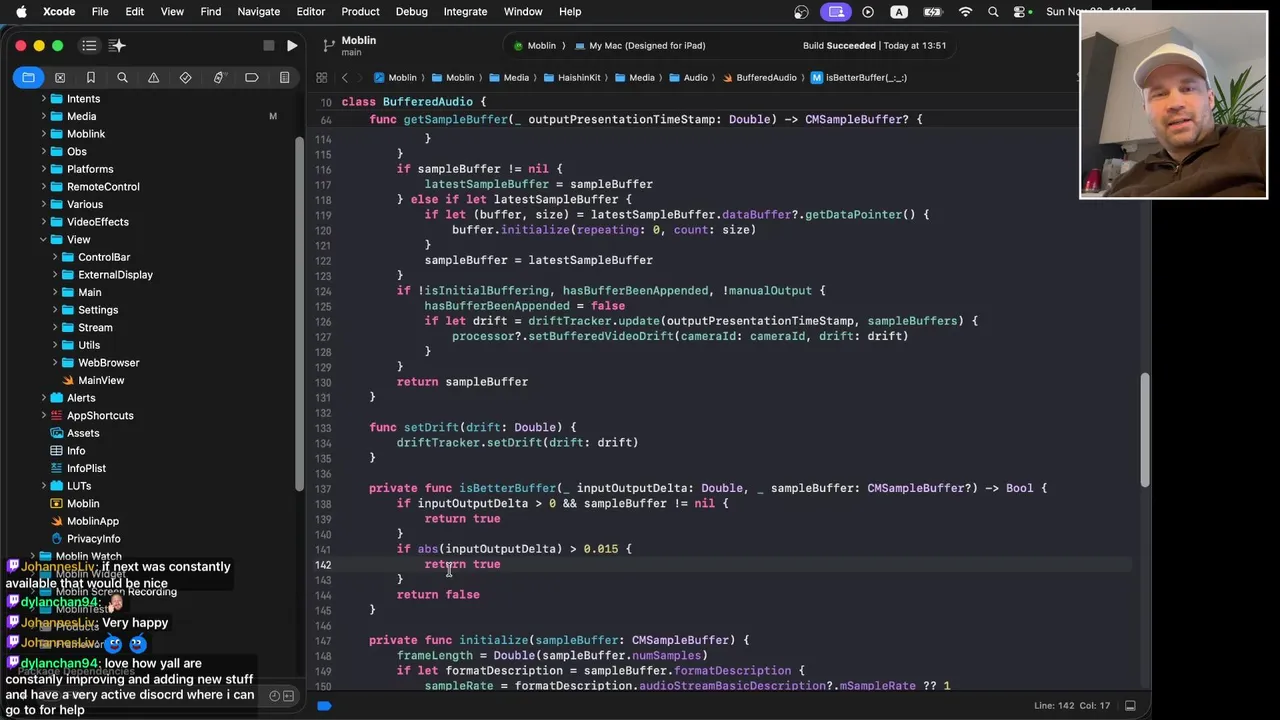Show the Debug navigator
This screenshot has height=720, width=1280.
tap(219, 77)
